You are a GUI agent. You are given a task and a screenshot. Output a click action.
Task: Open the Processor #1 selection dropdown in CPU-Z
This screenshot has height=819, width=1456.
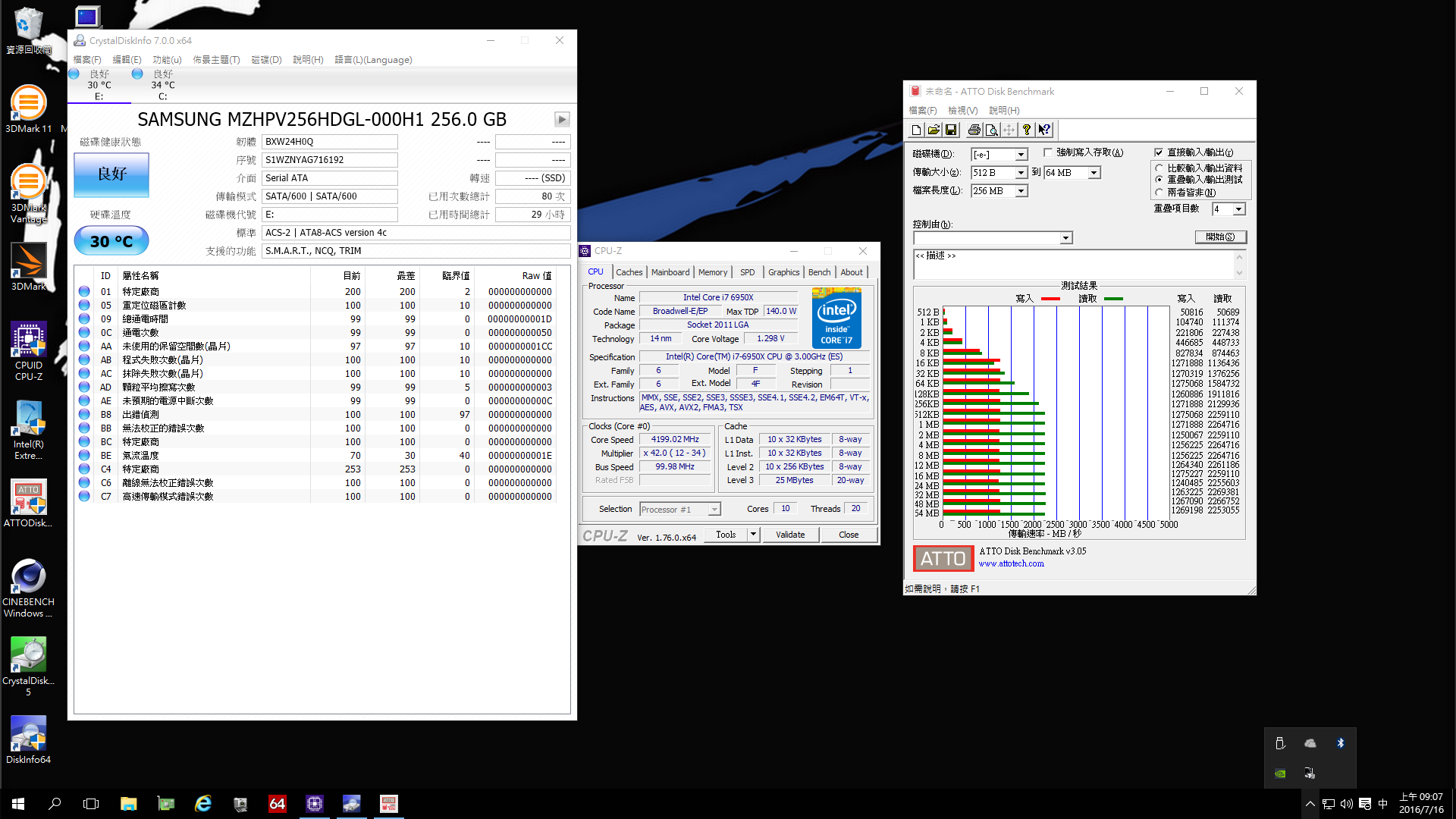click(x=714, y=510)
